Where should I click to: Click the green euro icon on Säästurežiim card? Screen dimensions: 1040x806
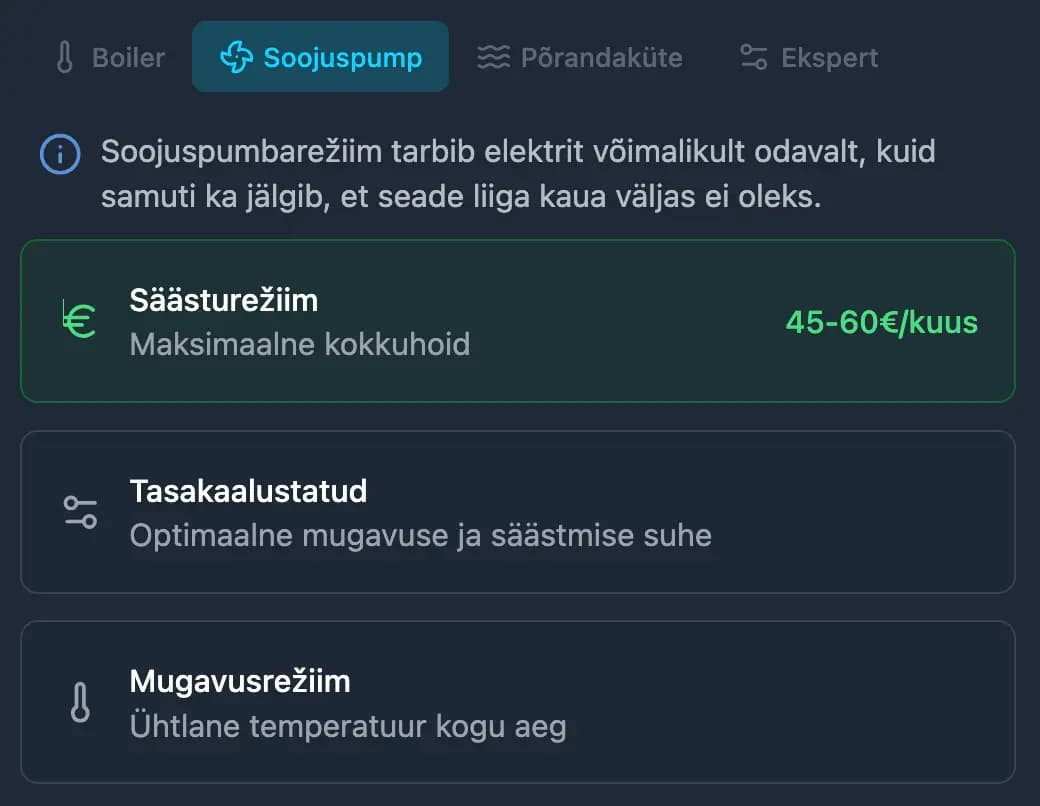tap(79, 320)
